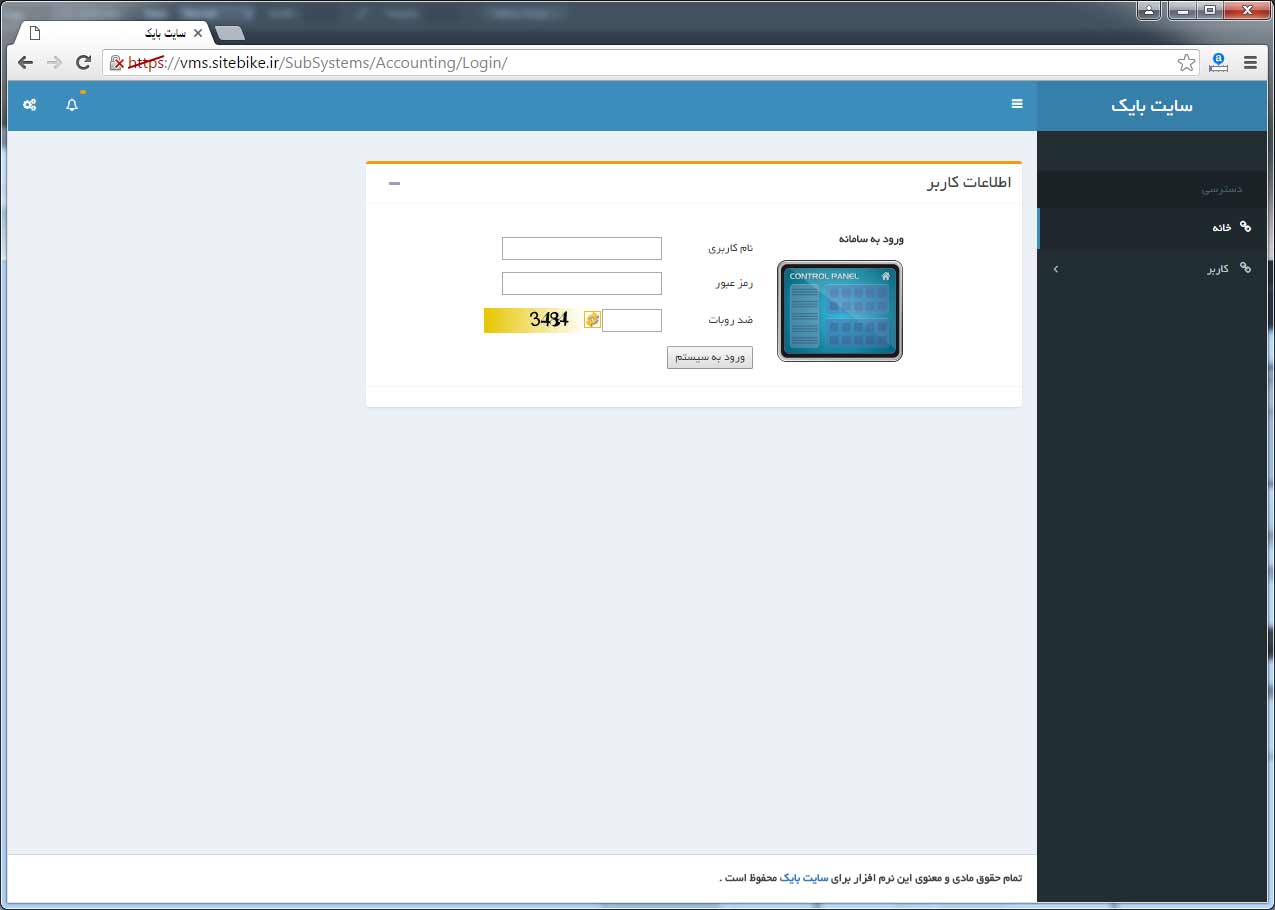Close the سایت بایک browser tab
The width and height of the screenshot is (1275, 910).
coord(198,33)
